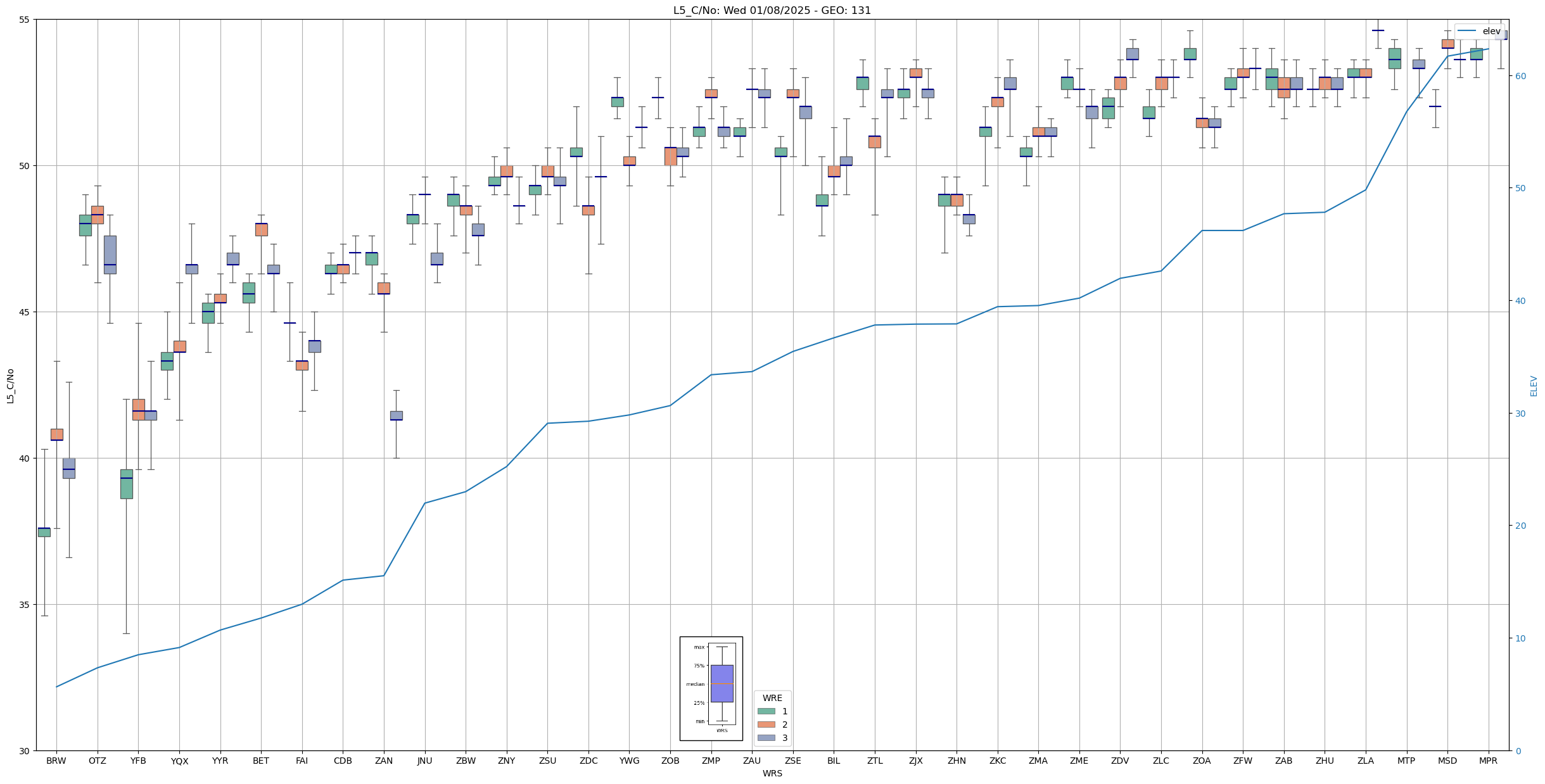1545x784 pixels.
Task: Click the JNU station tick label
Action: point(424,761)
